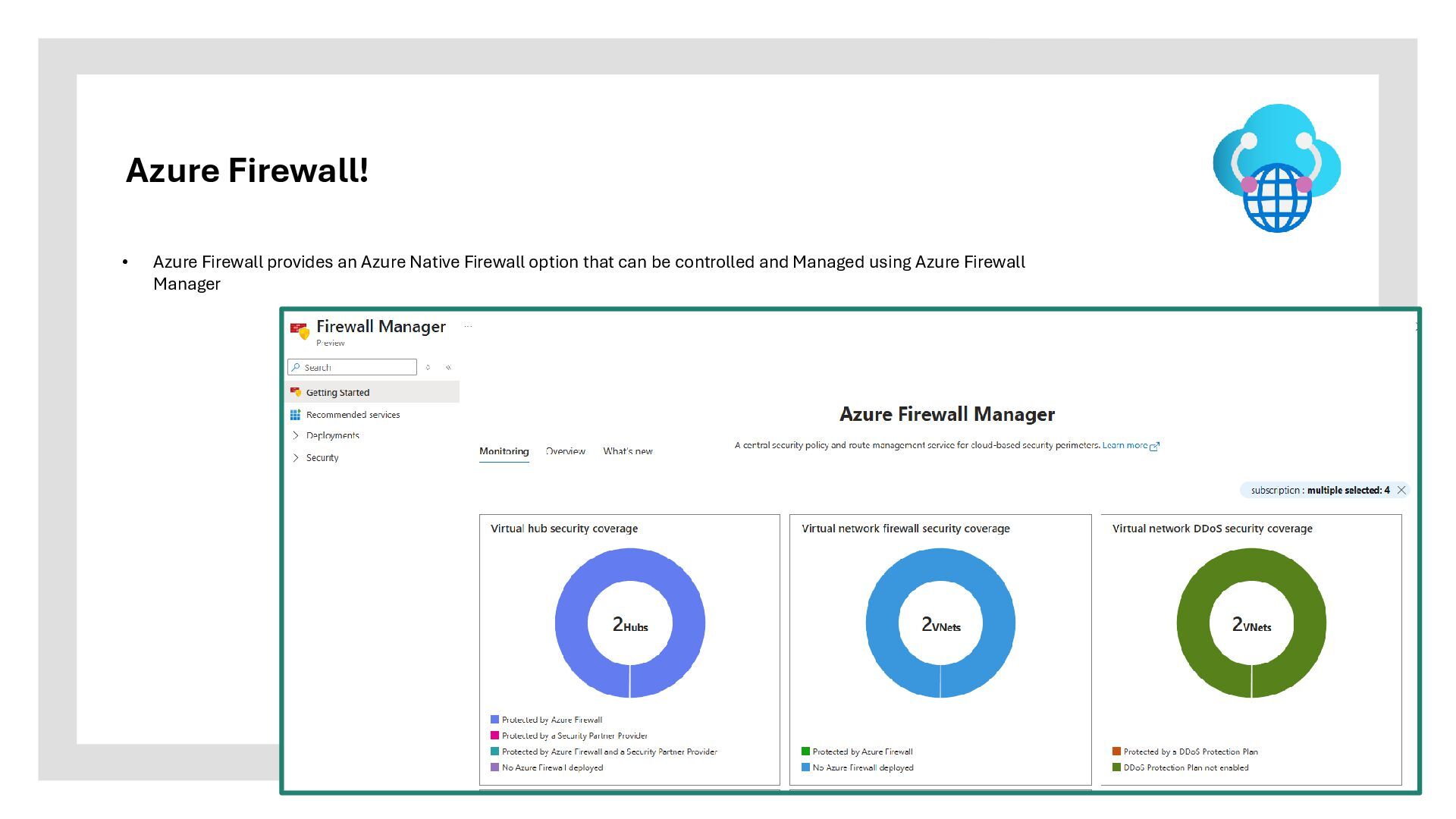Screen dimensions: 1456x819
Task: Click the up-down sort icon beside the search box
Action: point(428,368)
